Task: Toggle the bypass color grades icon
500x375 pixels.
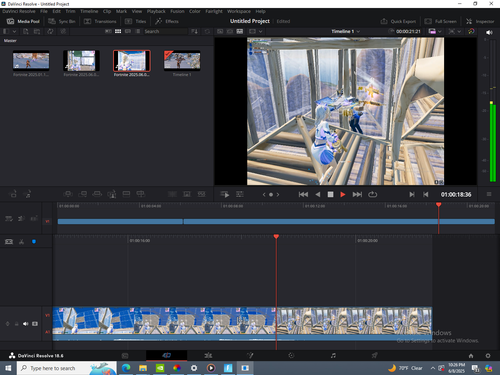Action: (471, 31)
